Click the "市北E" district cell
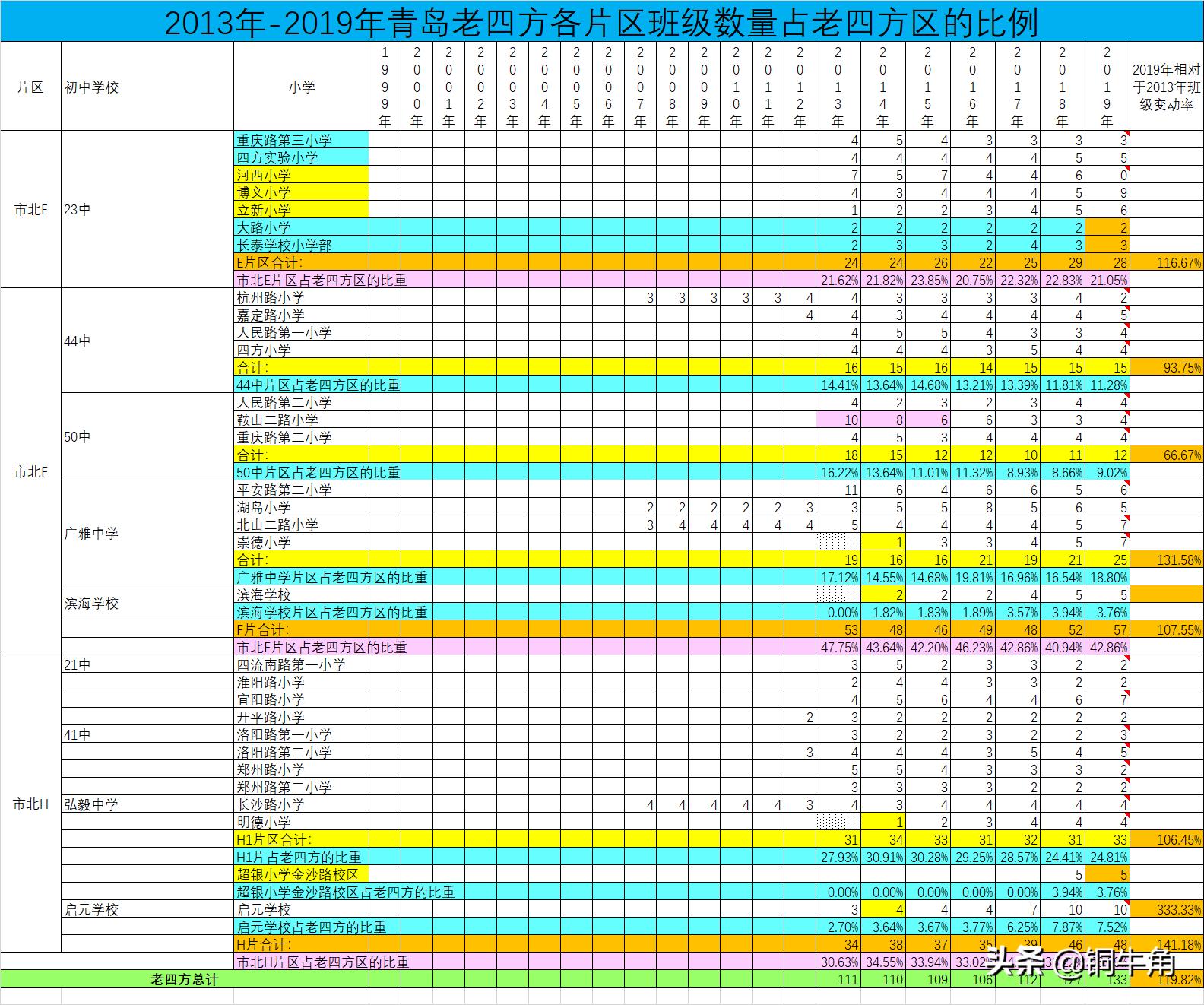1204x1005 pixels. coord(30,210)
